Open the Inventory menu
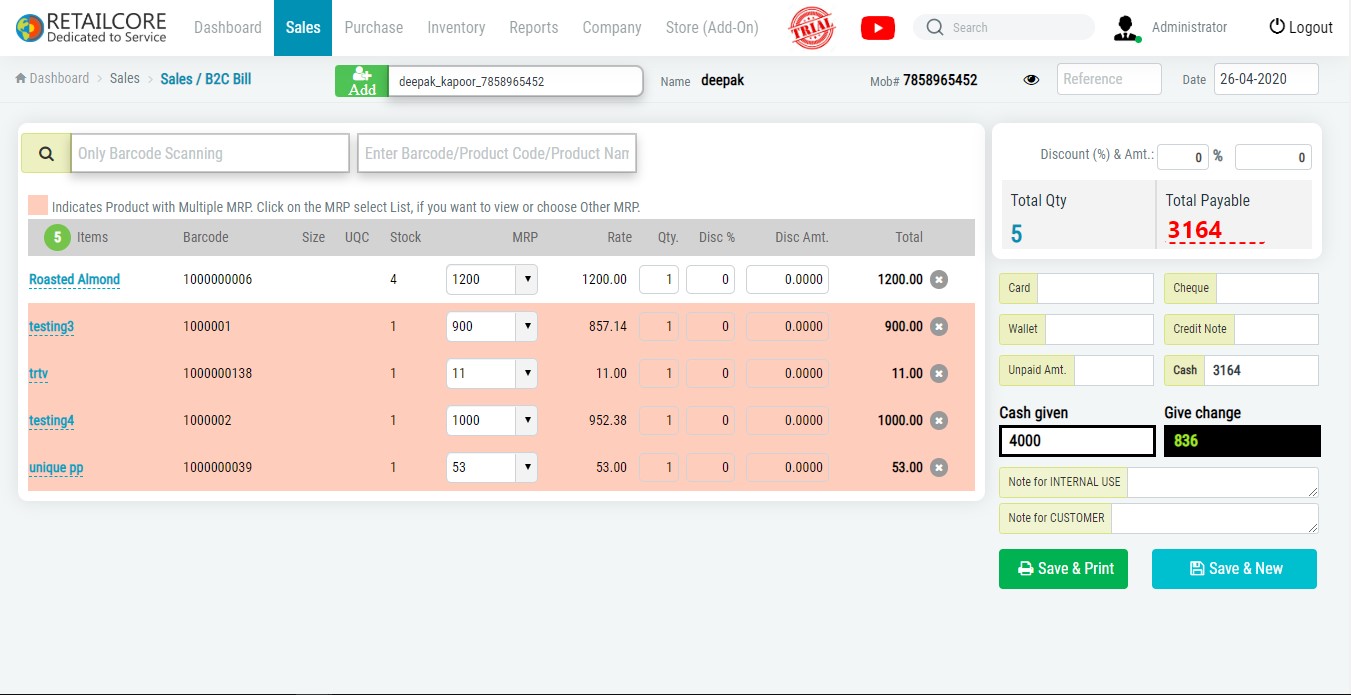Screen dimensions: 1351x695 pyautogui.click(x=456, y=27)
